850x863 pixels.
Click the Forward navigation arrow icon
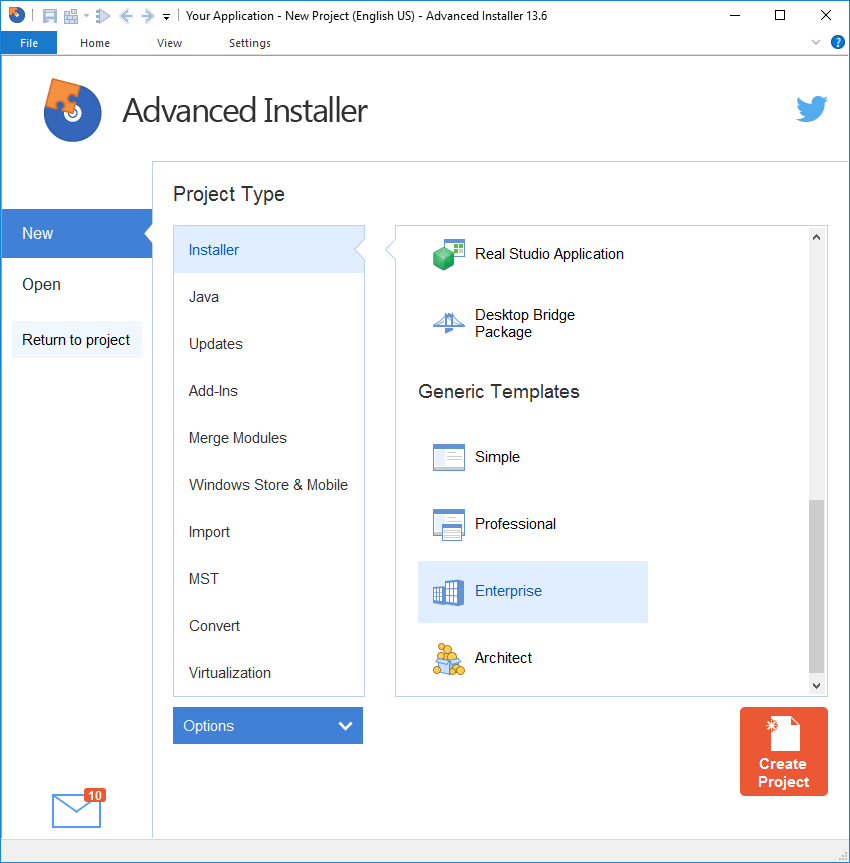[146, 15]
